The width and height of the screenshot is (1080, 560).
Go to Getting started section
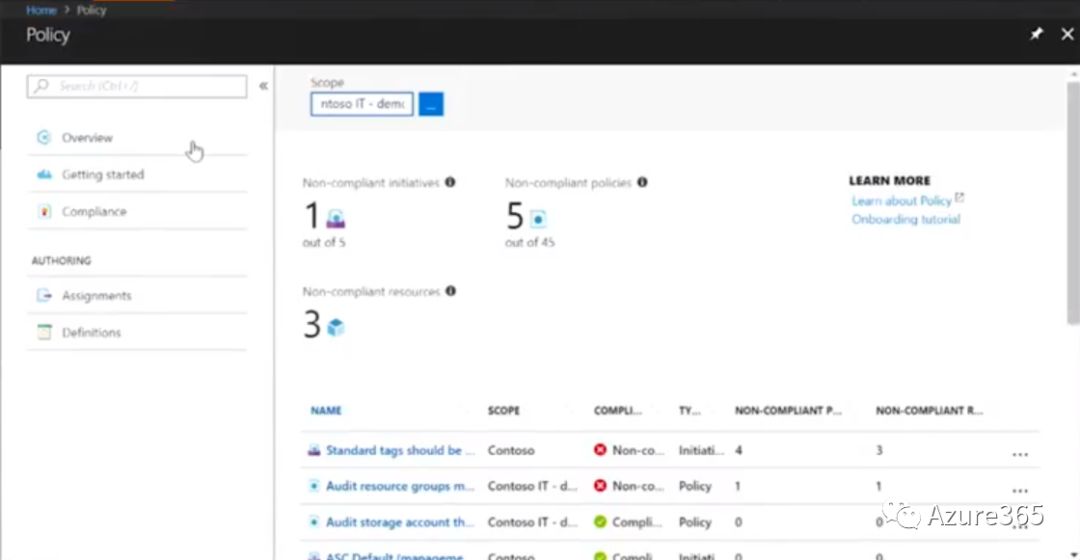pos(102,175)
